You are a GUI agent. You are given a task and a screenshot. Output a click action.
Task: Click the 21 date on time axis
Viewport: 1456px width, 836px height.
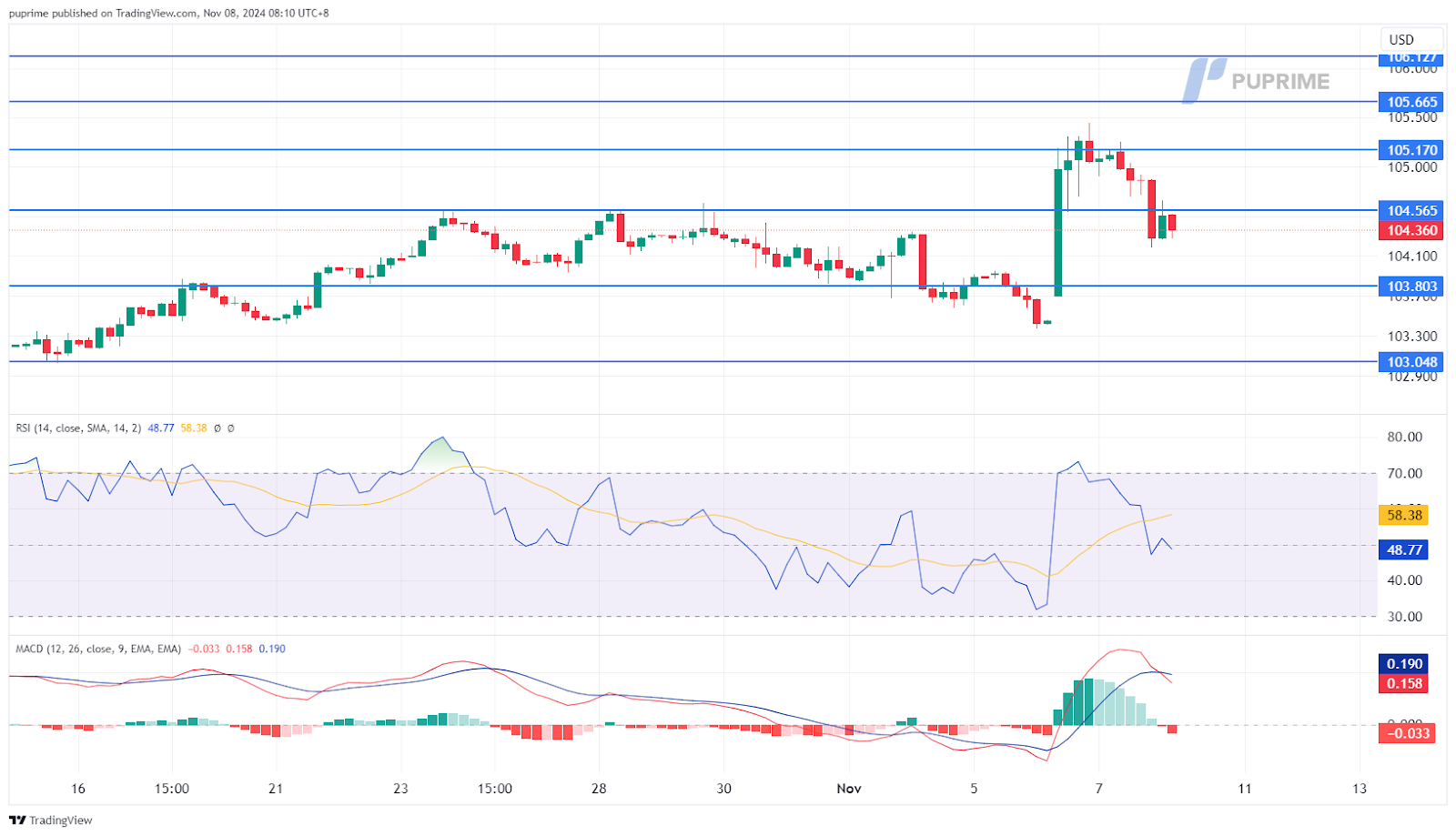276,789
